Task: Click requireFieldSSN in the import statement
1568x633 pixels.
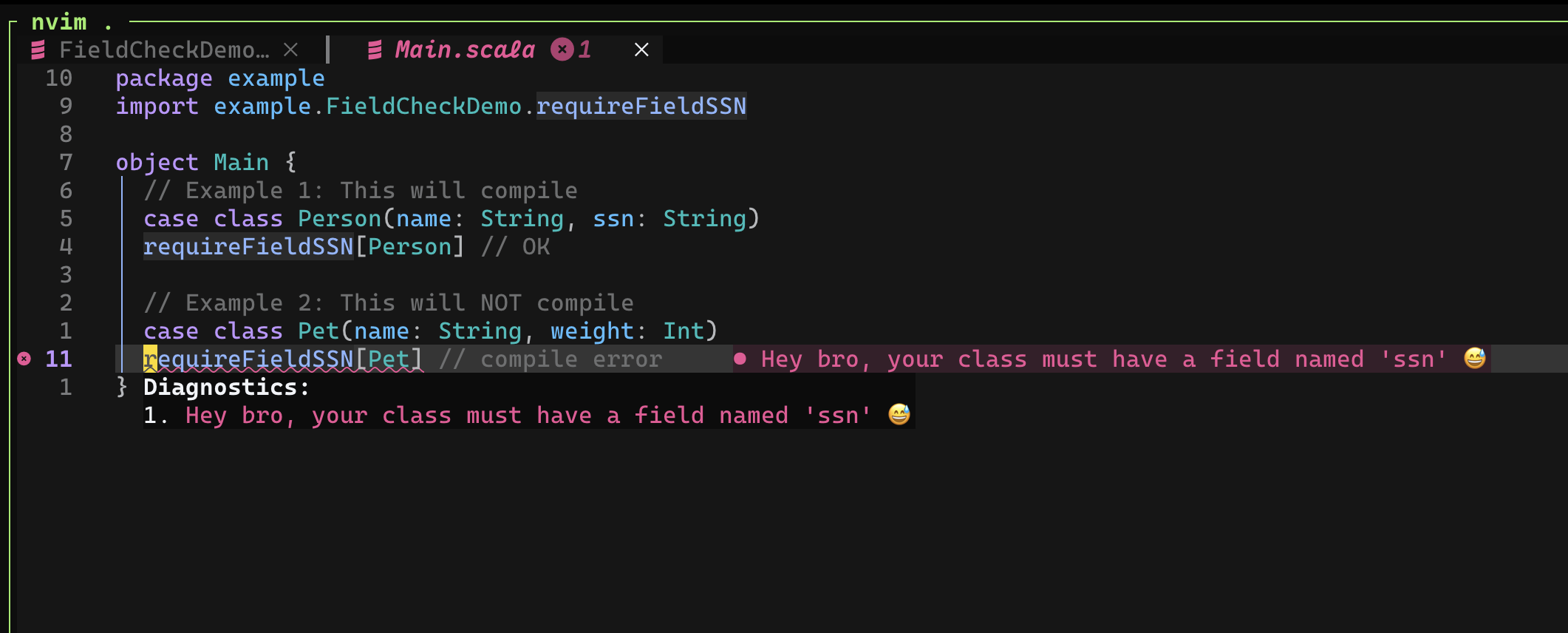Action: pyautogui.click(x=641, y=106)
